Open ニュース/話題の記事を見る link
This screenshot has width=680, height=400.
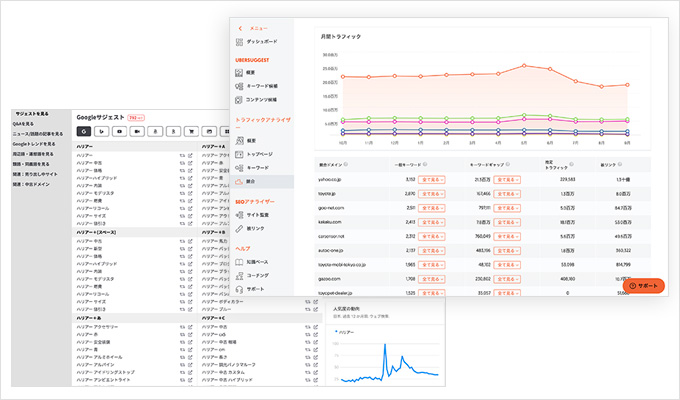38,134
